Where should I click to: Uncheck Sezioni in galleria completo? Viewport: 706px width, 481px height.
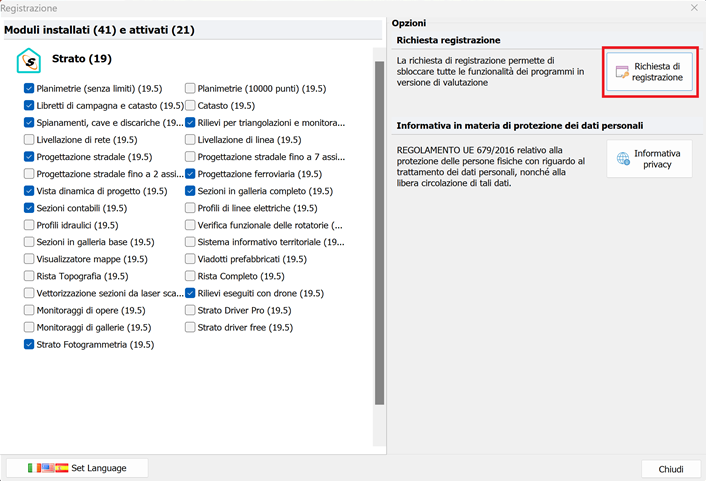[x=190, y=191]
